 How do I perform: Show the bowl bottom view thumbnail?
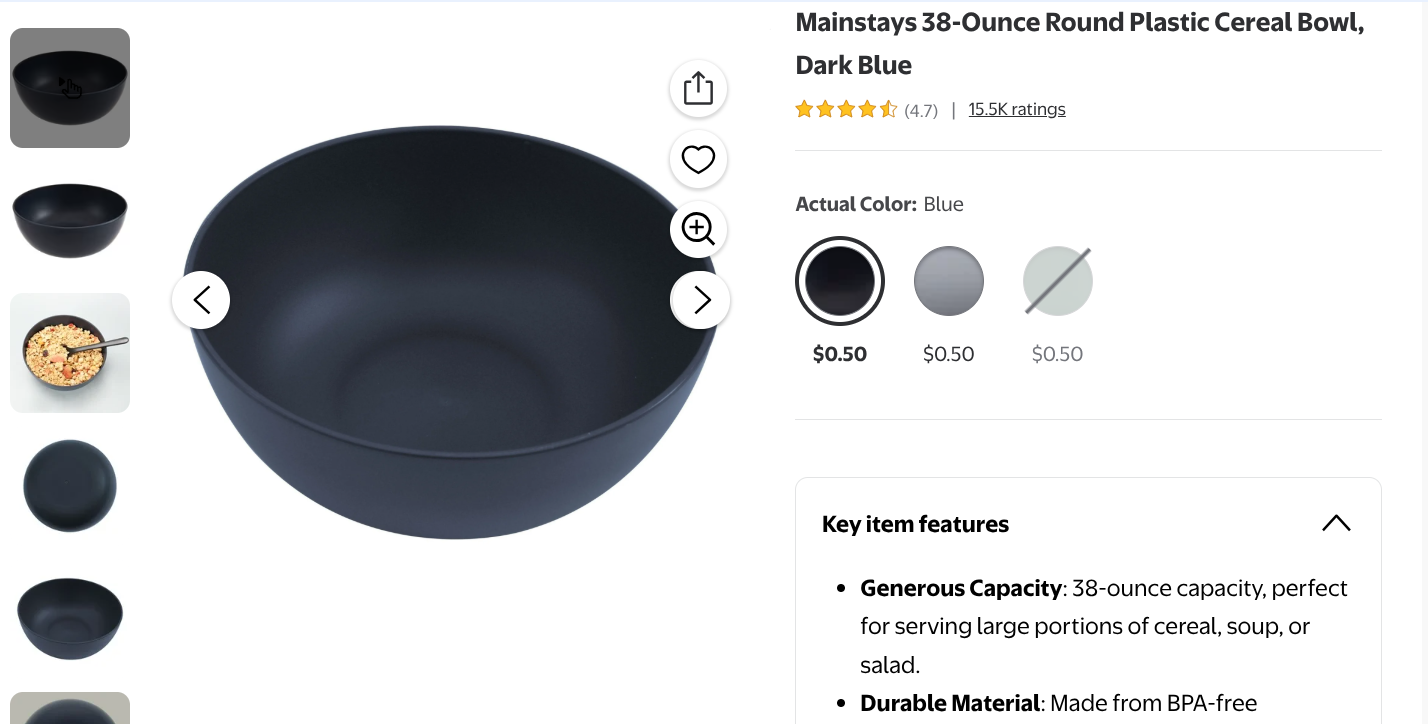click(x=70, y=486)
